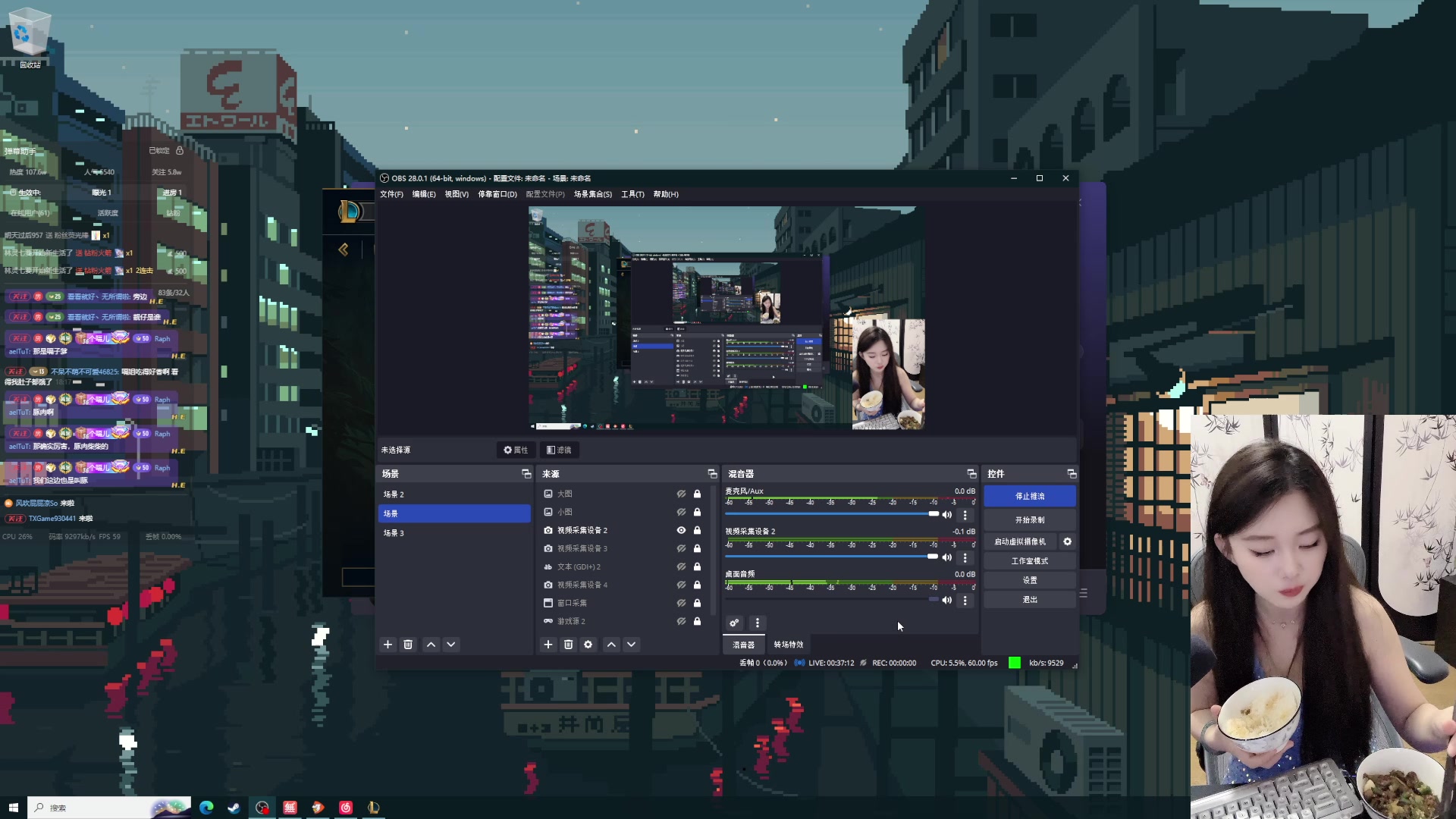1456x819 pixels.
Task: Move the selected scene down
Action: (451, 645)
